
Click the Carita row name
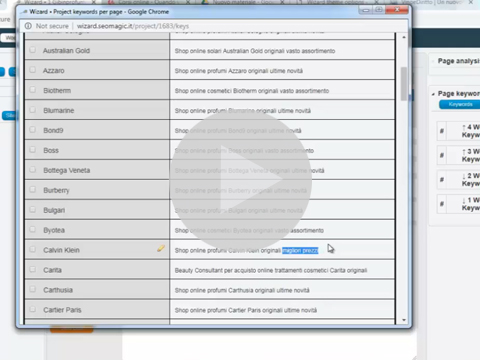tap(52, 270)
